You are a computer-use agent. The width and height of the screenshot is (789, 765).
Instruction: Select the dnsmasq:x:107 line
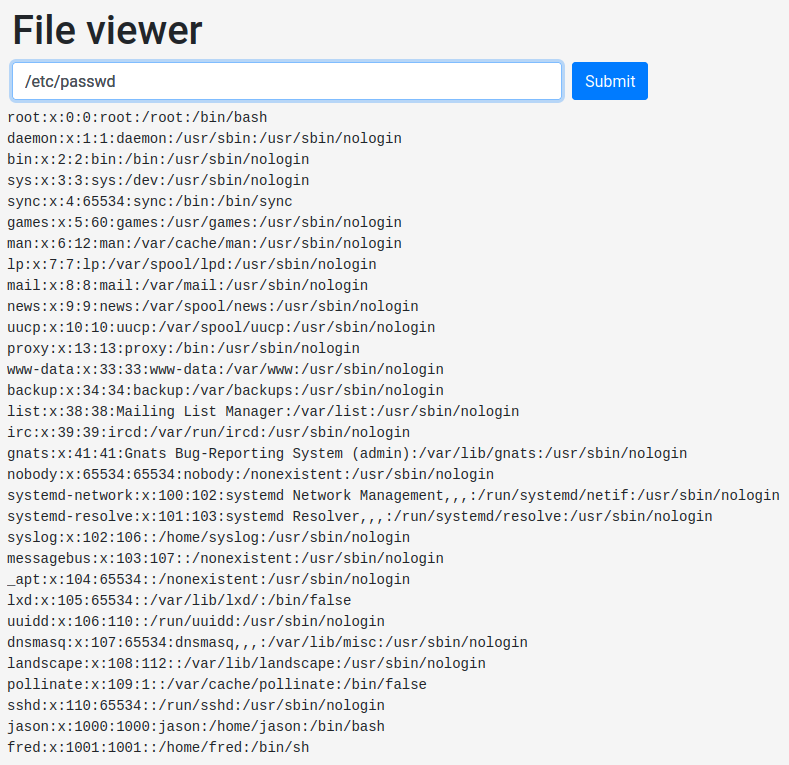(268, 643)
